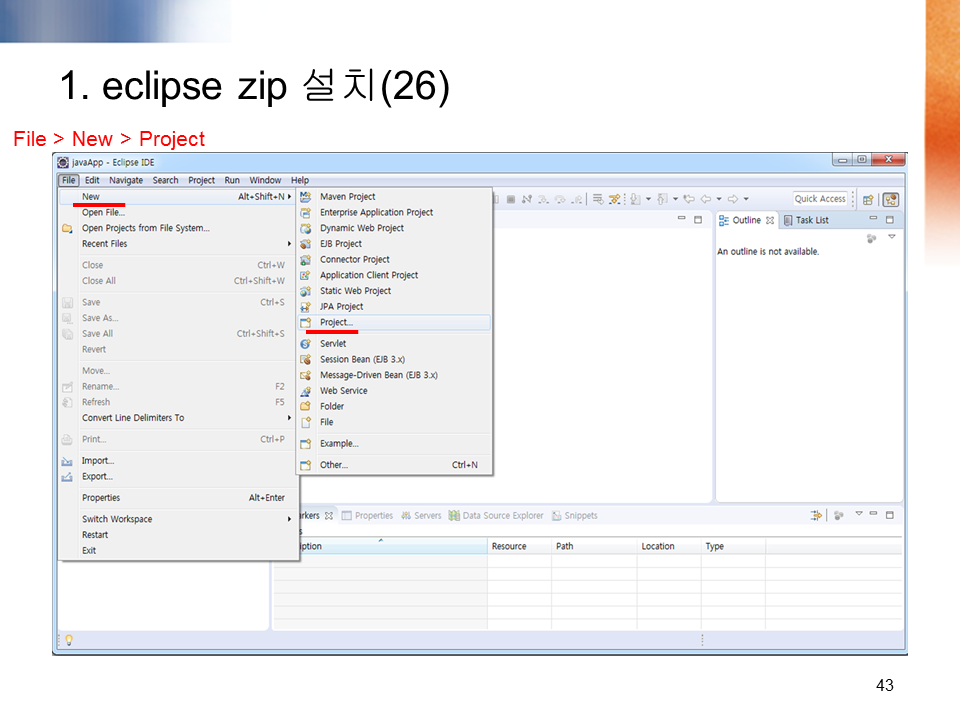
Task: Click the Connector Project icon
Action: pos(306,260)
